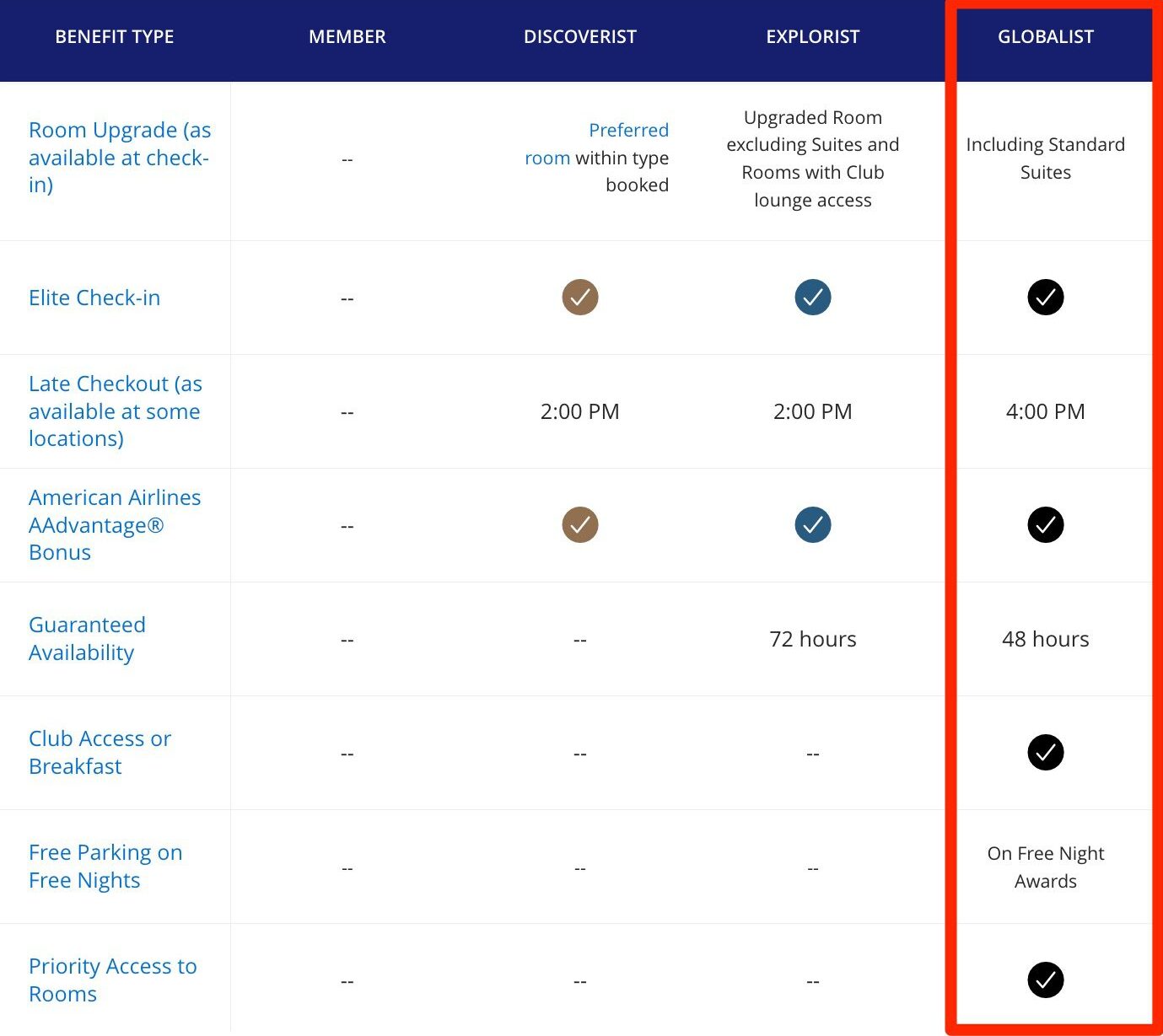The image size is (1163, 1036).
Task: Click the Explorist AAdvantage Bonus checkmark
Action: coord(812,524)
